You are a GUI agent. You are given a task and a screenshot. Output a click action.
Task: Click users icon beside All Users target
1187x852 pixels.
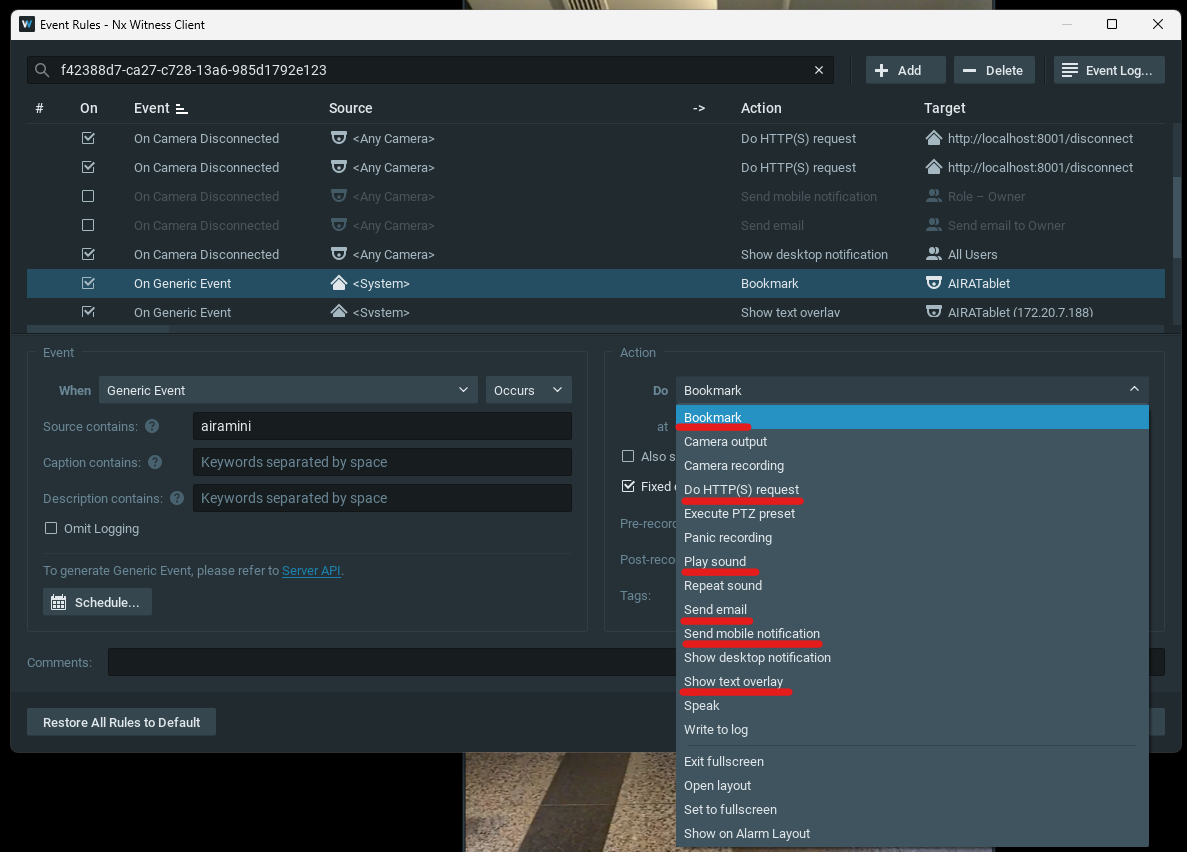pyautogui.click(x=933, y=254)
